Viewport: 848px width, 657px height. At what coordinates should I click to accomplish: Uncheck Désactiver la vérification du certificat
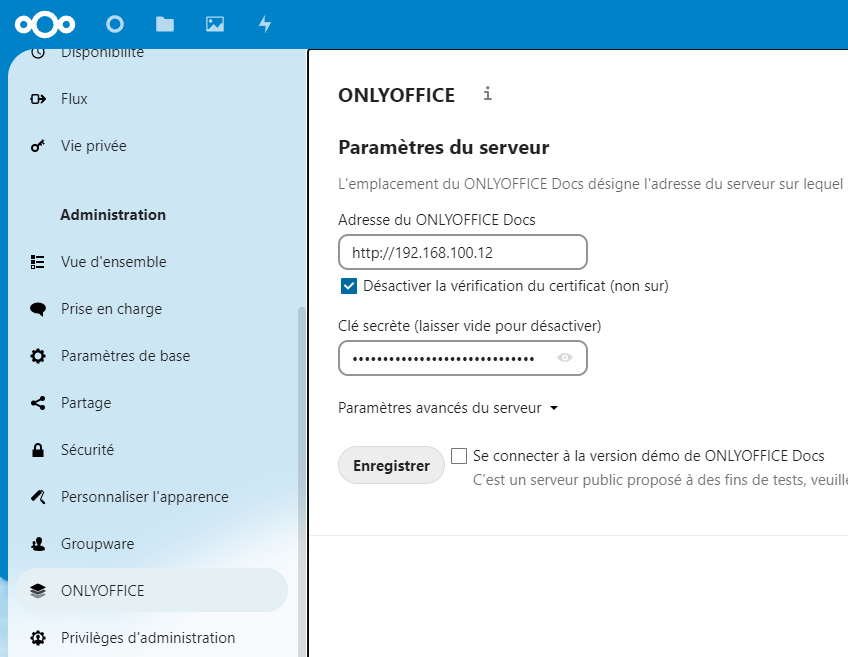349,286
